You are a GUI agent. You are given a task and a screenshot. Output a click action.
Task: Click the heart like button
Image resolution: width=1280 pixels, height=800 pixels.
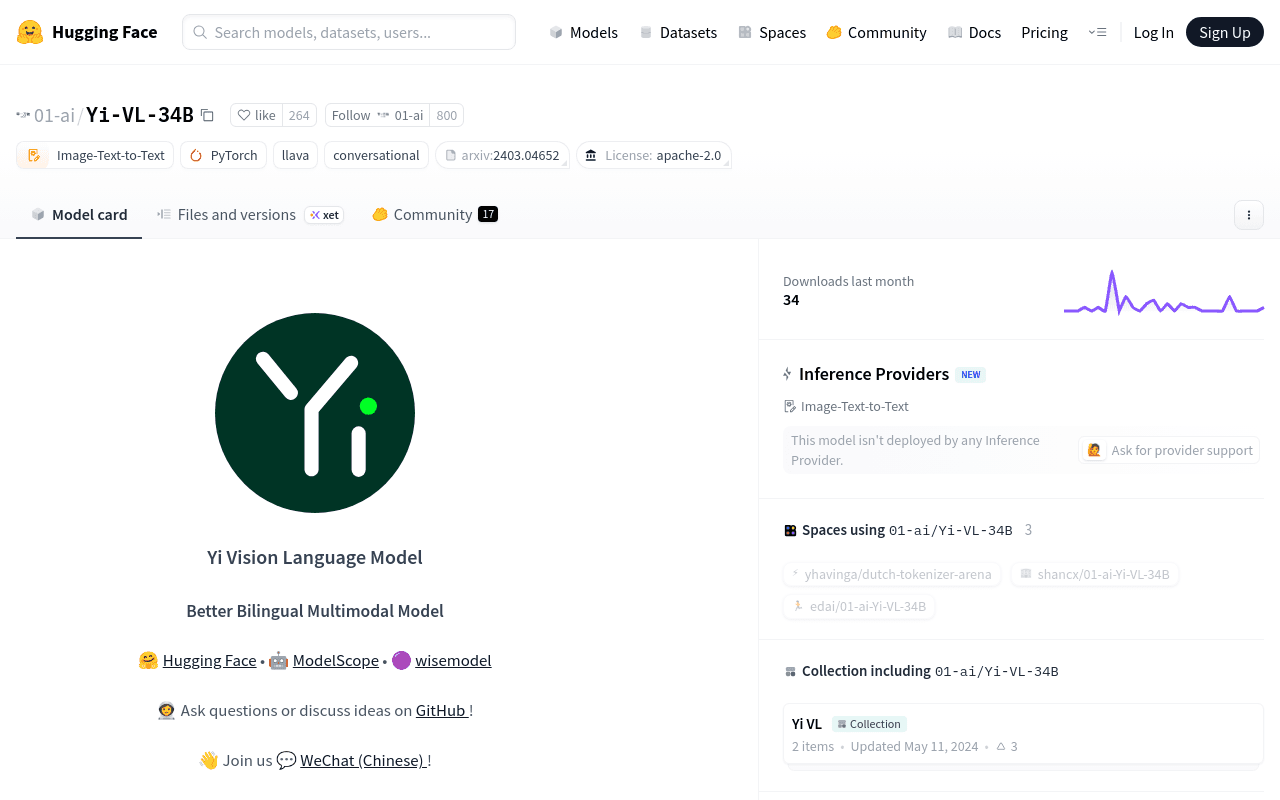pyautogui.click(x=256, y=115)
